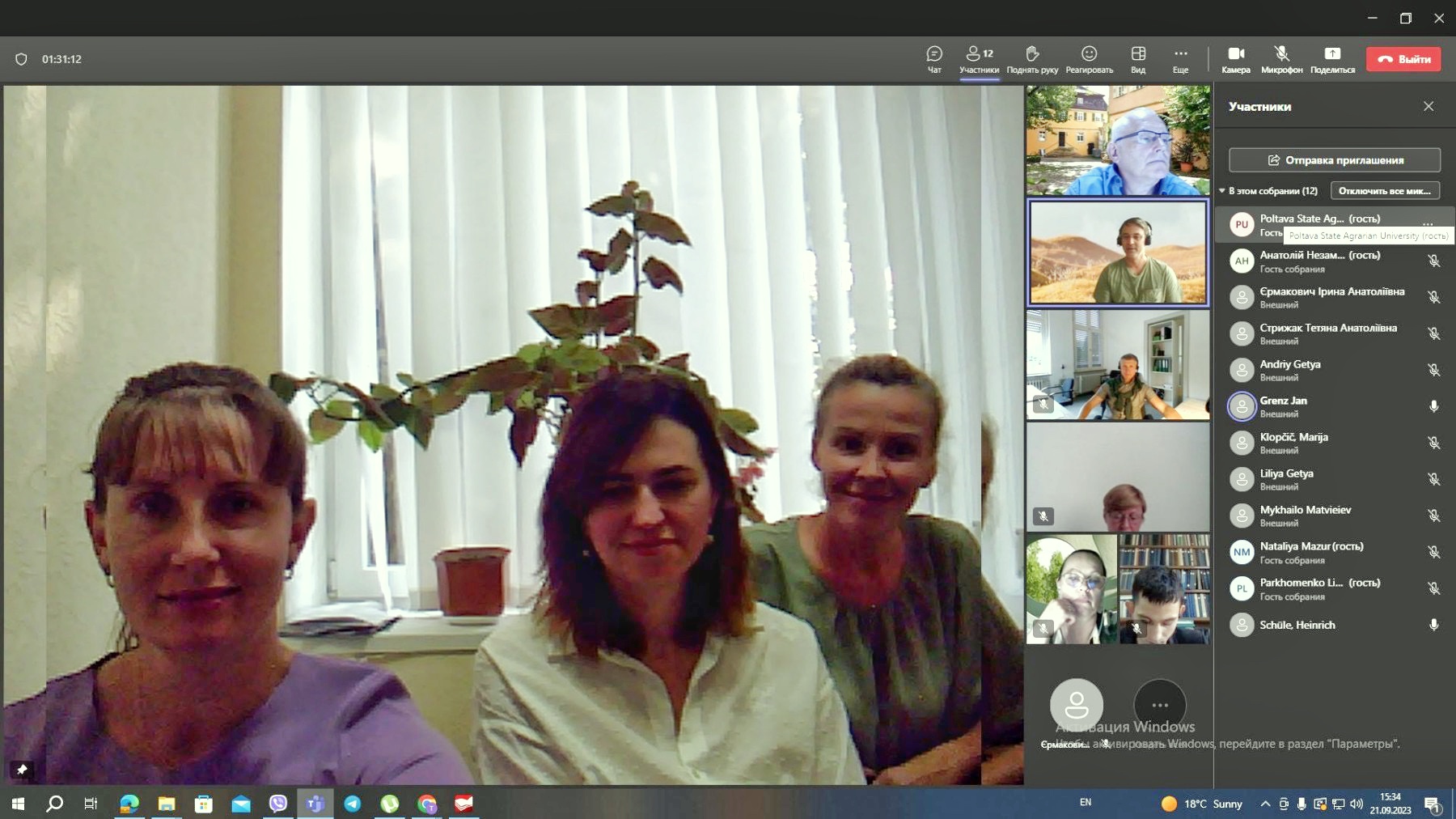Open Telegram from the taskbar

tap(353, 804)
